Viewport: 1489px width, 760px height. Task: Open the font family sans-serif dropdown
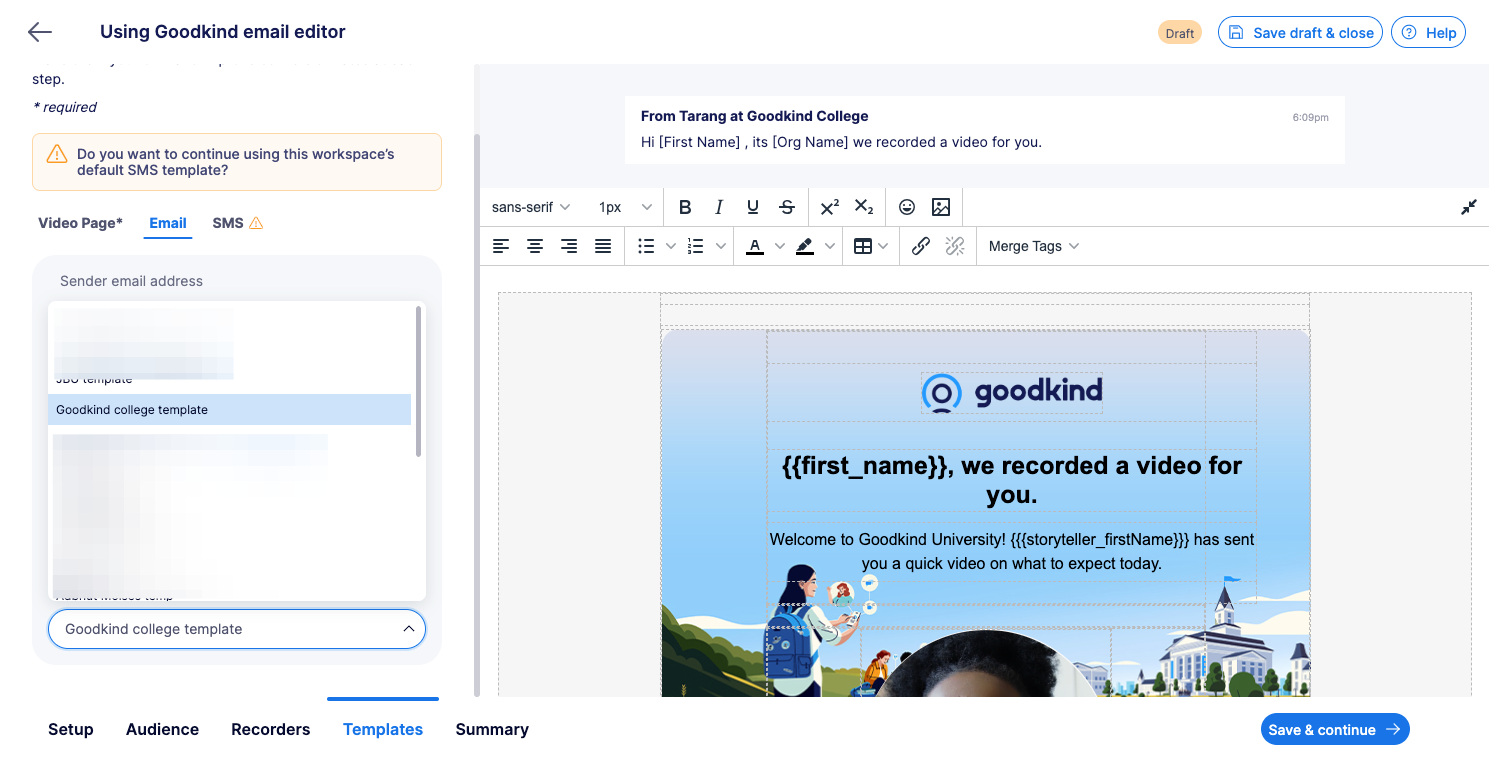coord(531,207)
